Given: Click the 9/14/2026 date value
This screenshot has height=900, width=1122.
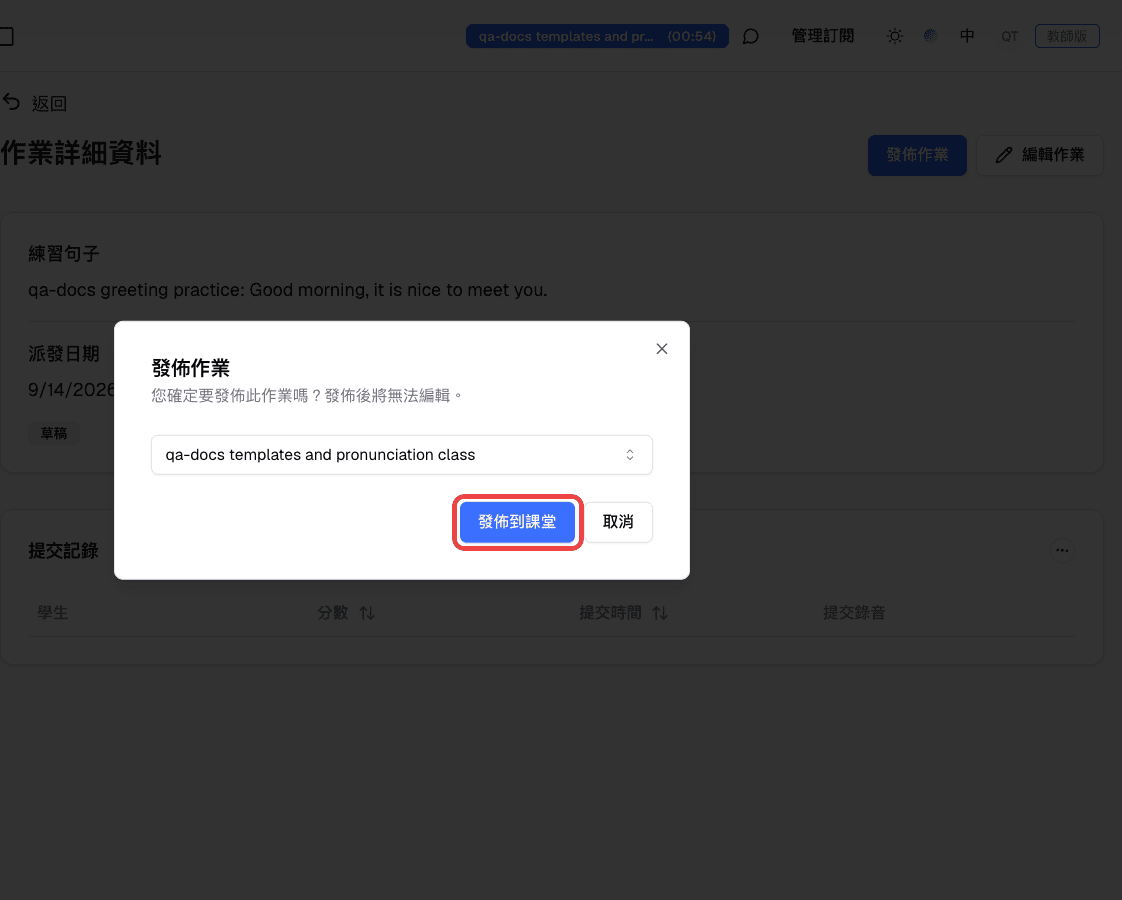Looking at the screenshot, I should coord(71,390).
